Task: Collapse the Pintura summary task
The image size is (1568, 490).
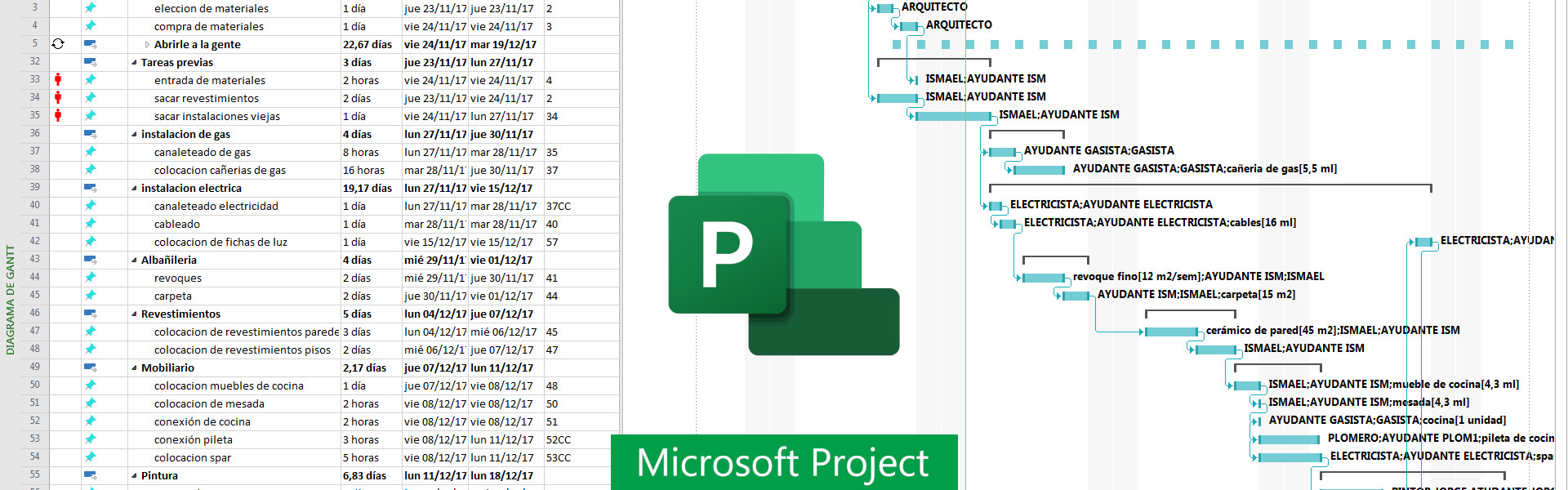Action: 134,476
